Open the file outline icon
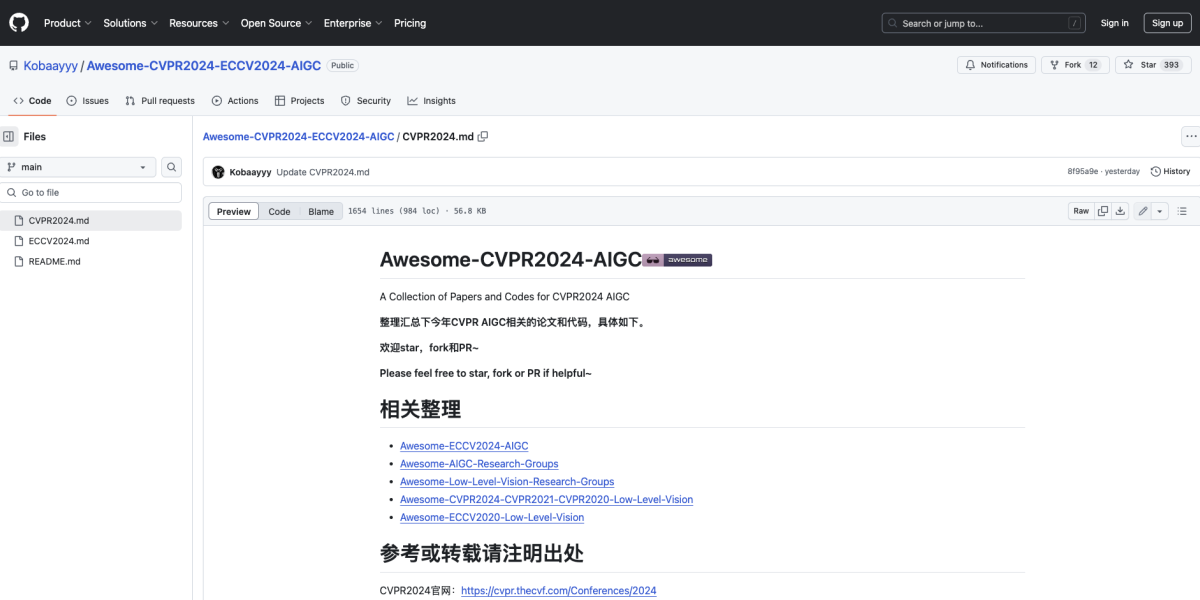The width and height of the screenshot is (1200, 600). [x=1183, y=210]
